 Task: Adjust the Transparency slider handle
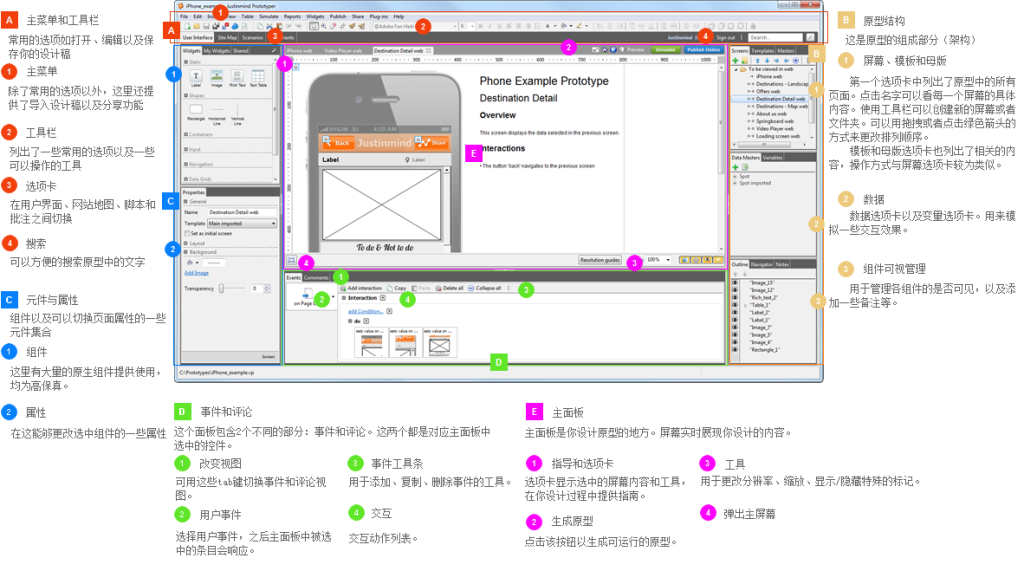222,288
